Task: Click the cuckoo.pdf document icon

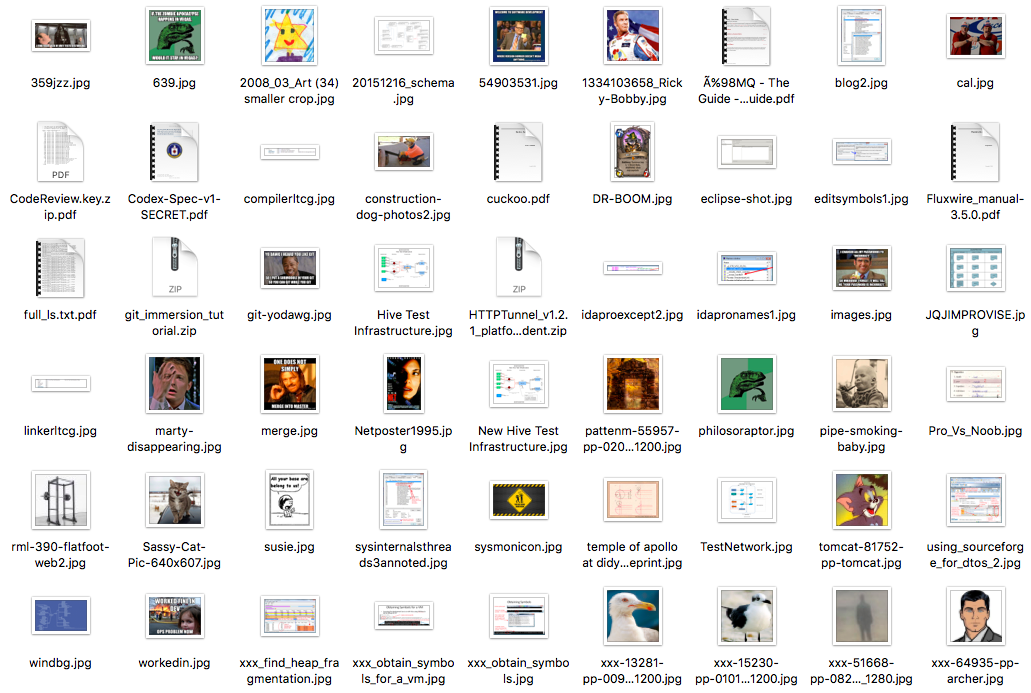Action: click(x=518, y=152)
